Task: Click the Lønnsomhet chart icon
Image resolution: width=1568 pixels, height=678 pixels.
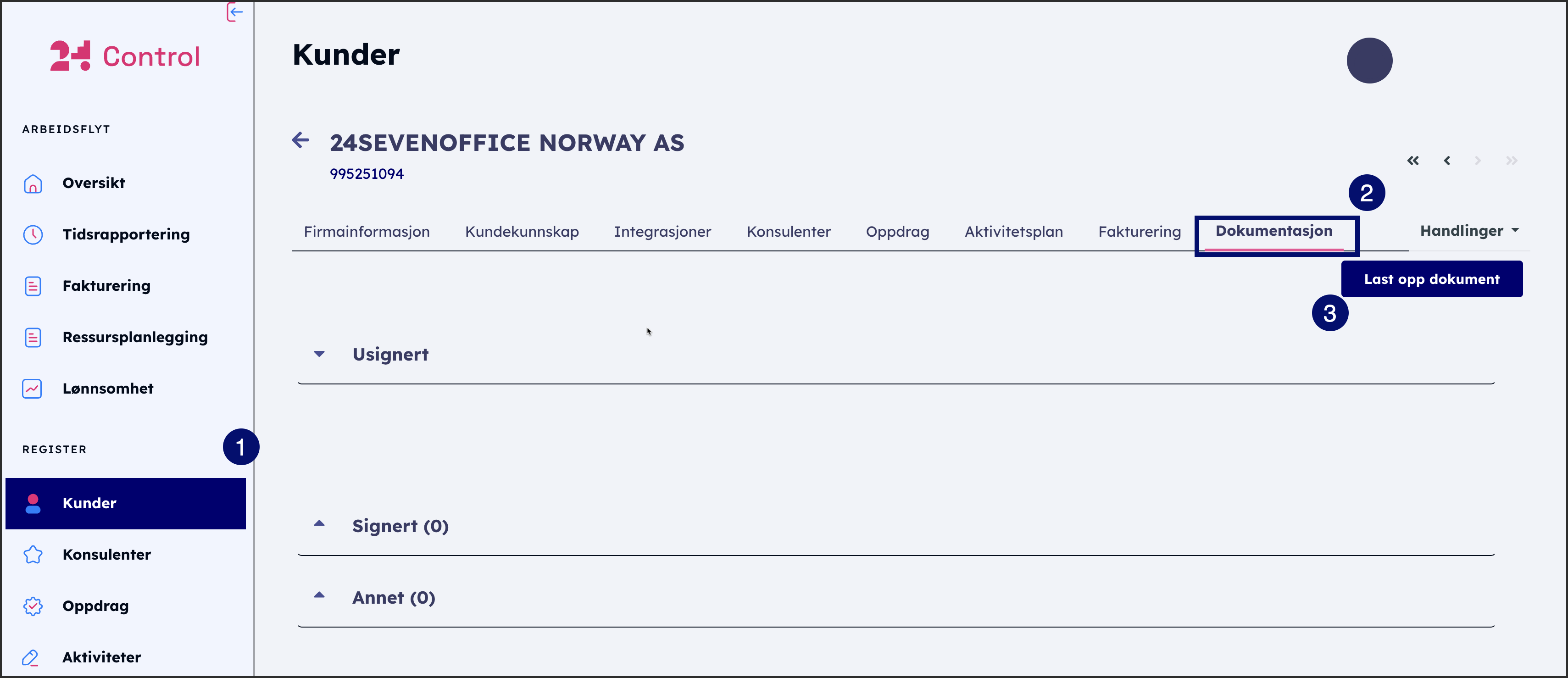Action: click(x=32, y=388)
